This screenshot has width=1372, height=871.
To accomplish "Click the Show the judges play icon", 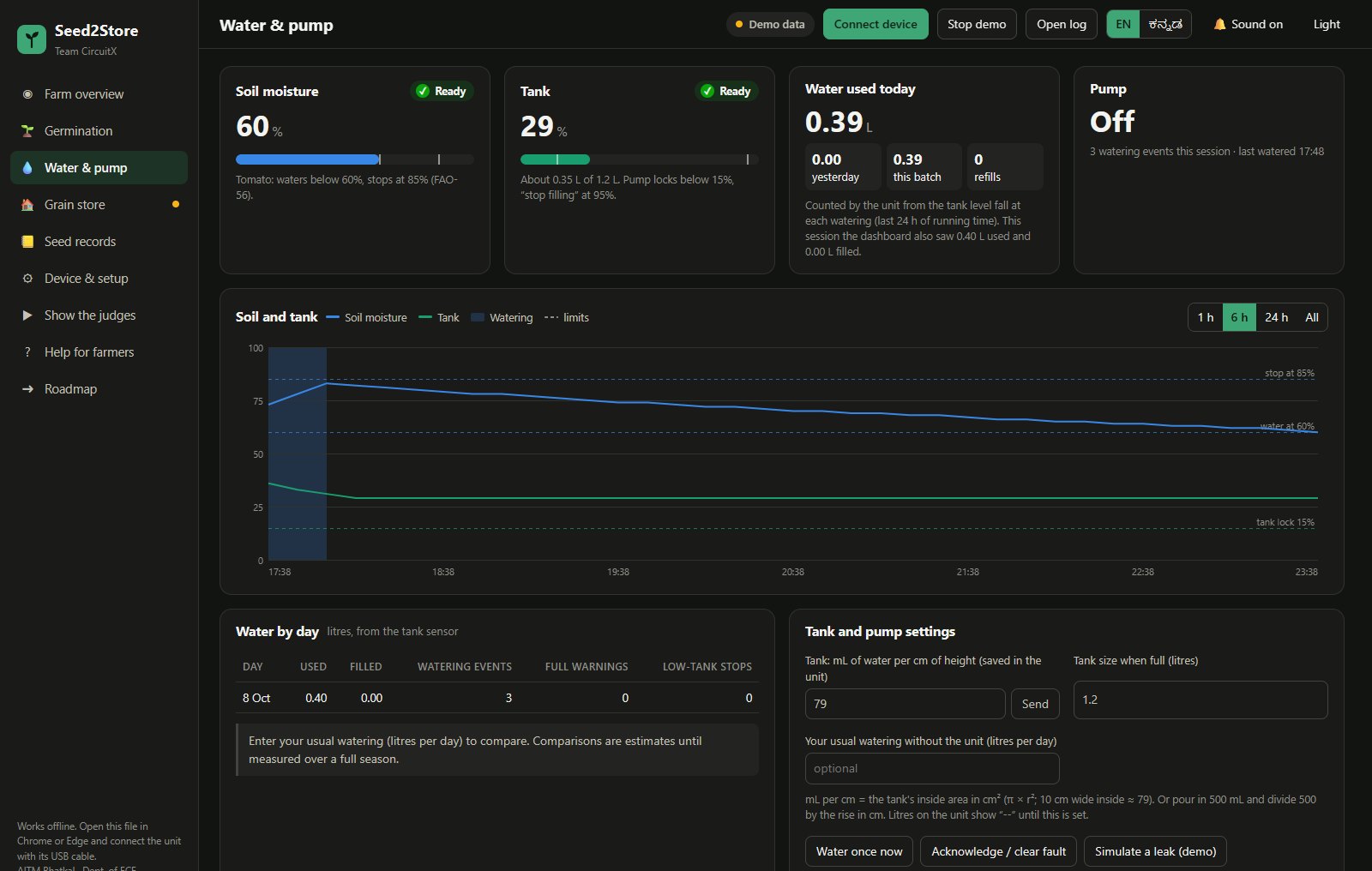I will click(x=27, y=315).
